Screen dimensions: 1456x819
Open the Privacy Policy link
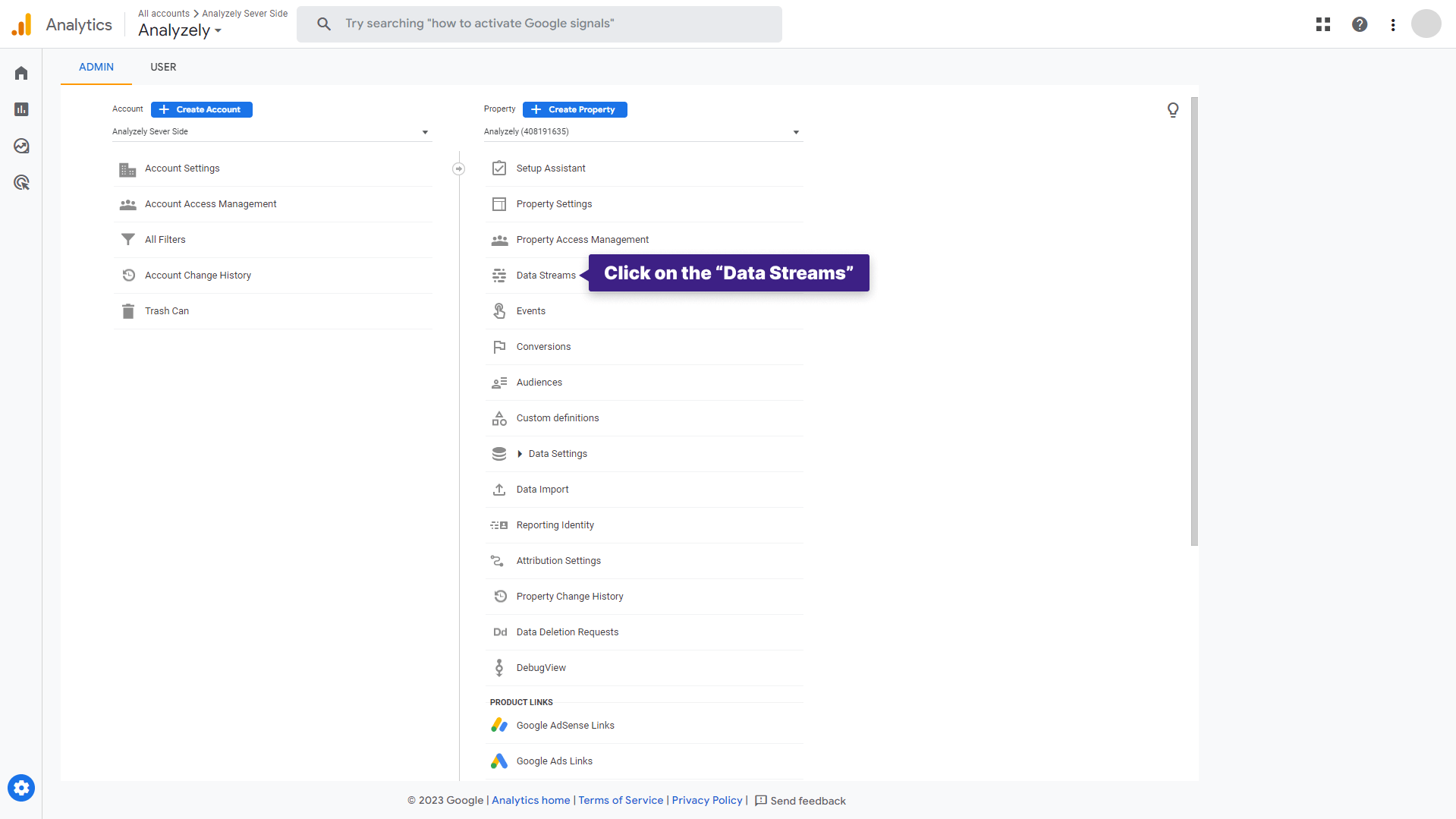click(707, 801)
